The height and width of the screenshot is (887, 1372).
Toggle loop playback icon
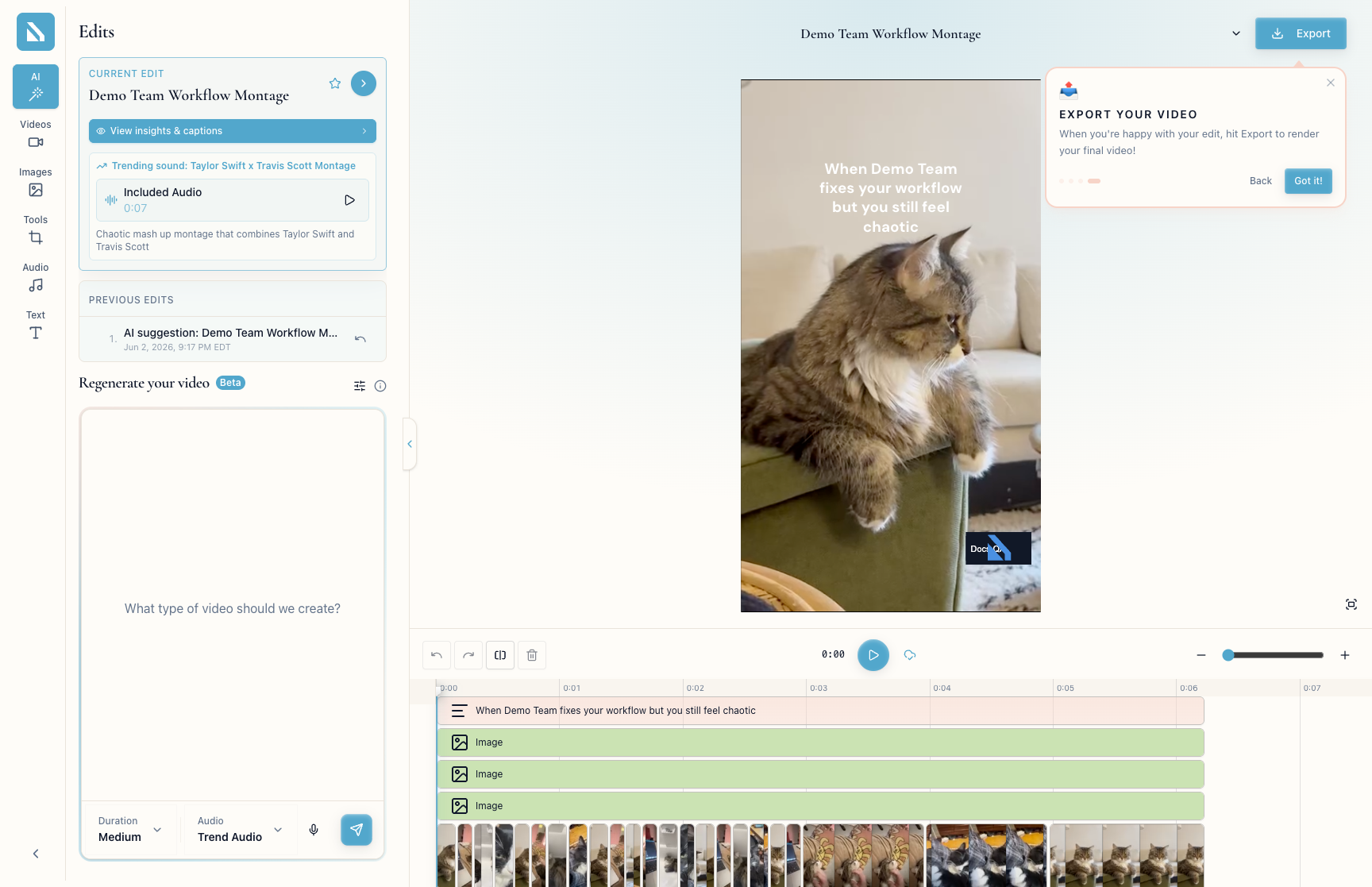point(910,655)
